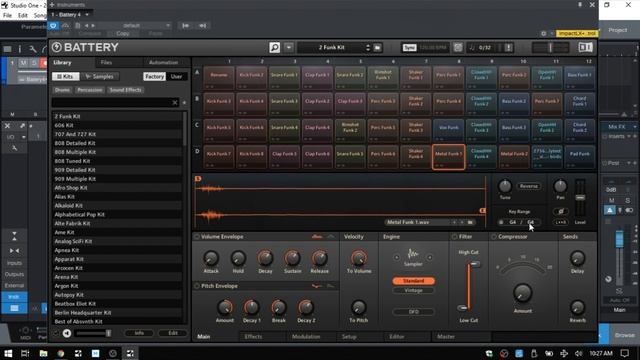Click the phase invert icon below Pan
640x360 pixels.
(x=560, y=211)
